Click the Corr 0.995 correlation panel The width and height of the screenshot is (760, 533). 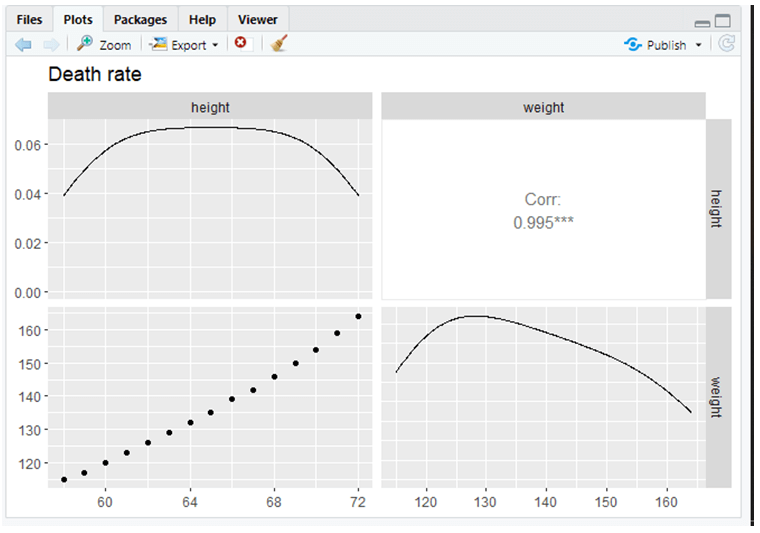[x=543, y=210]
